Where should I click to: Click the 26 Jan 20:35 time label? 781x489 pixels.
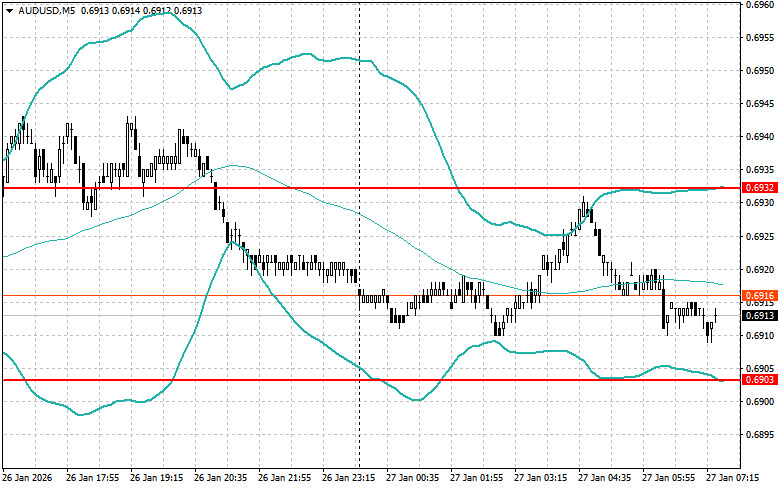[x=221, y=478]
